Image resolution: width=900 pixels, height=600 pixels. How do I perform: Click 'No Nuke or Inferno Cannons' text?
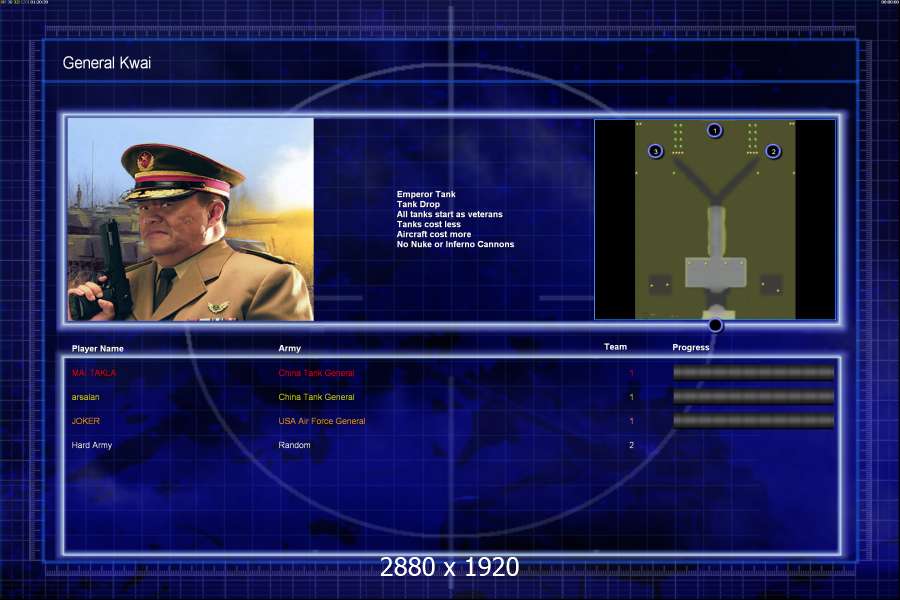coord(455,244)
